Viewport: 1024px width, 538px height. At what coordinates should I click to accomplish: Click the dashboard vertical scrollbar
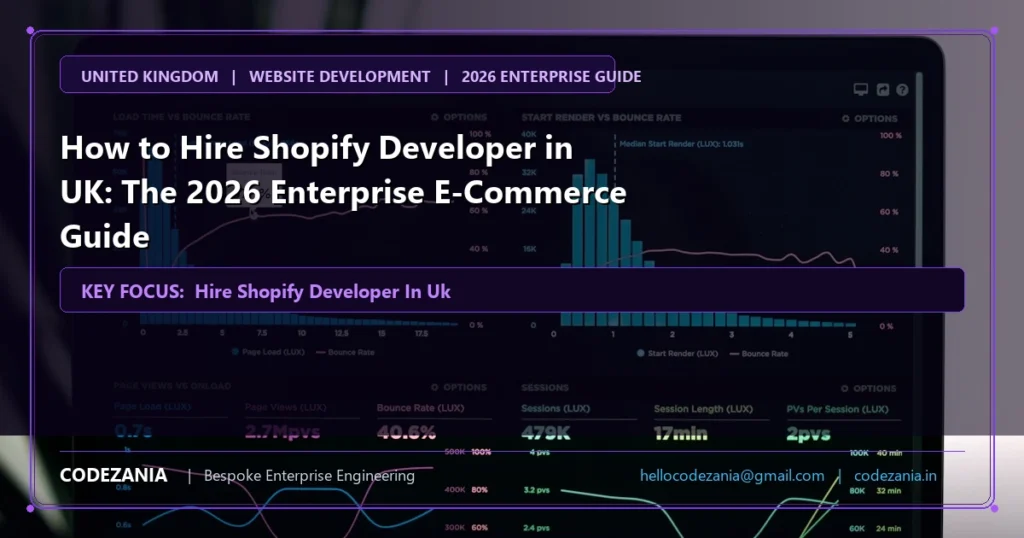920,170
